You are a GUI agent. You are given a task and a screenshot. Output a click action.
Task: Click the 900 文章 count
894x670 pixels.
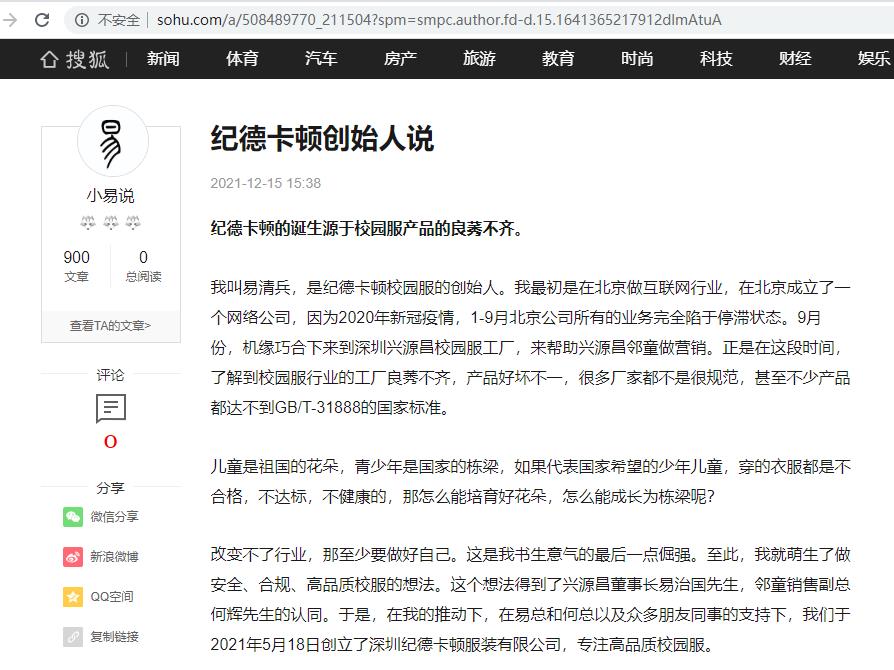pos(77,266)
